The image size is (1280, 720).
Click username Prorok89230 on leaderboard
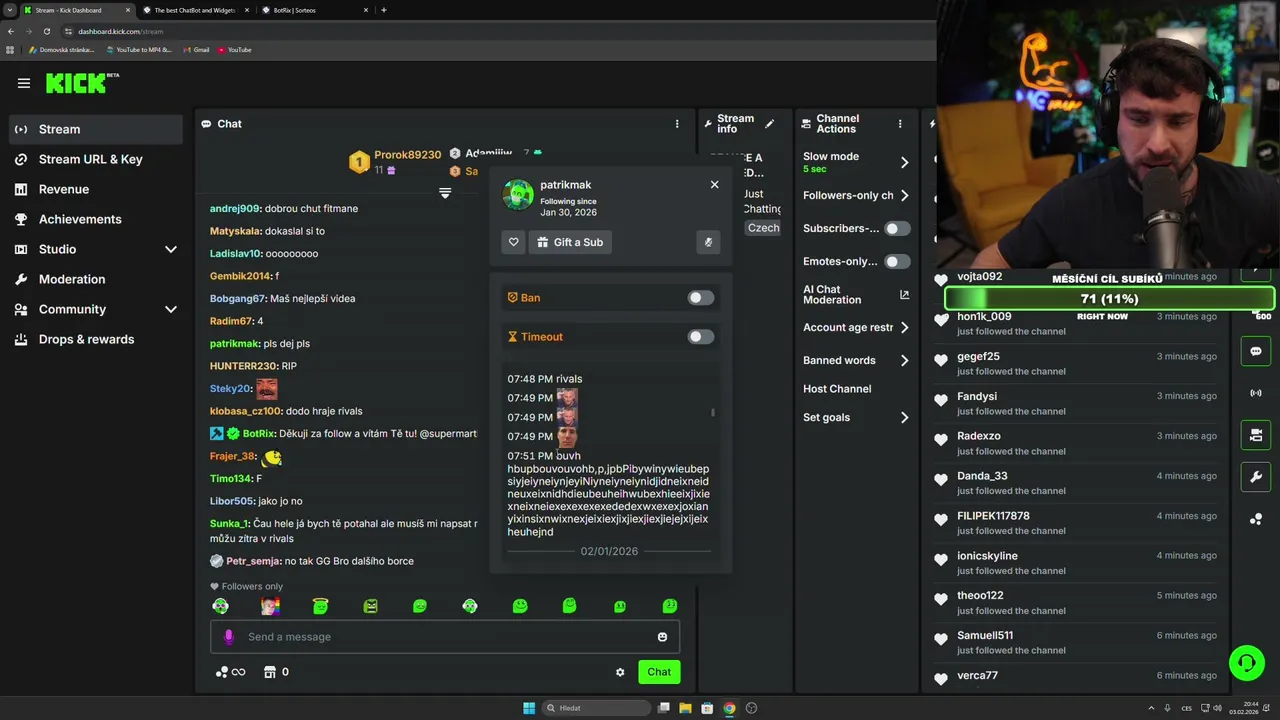407,155
